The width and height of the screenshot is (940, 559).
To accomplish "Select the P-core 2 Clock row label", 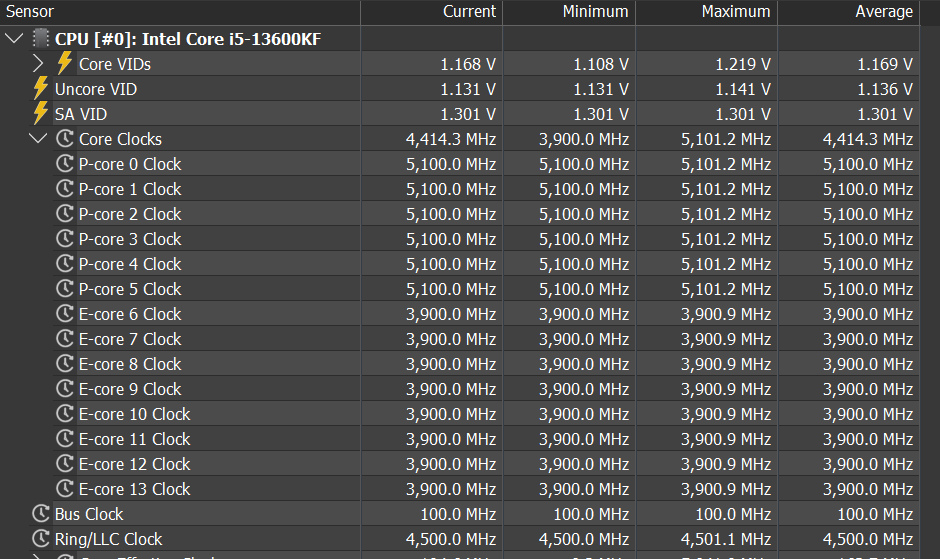I will coord(130,214).
